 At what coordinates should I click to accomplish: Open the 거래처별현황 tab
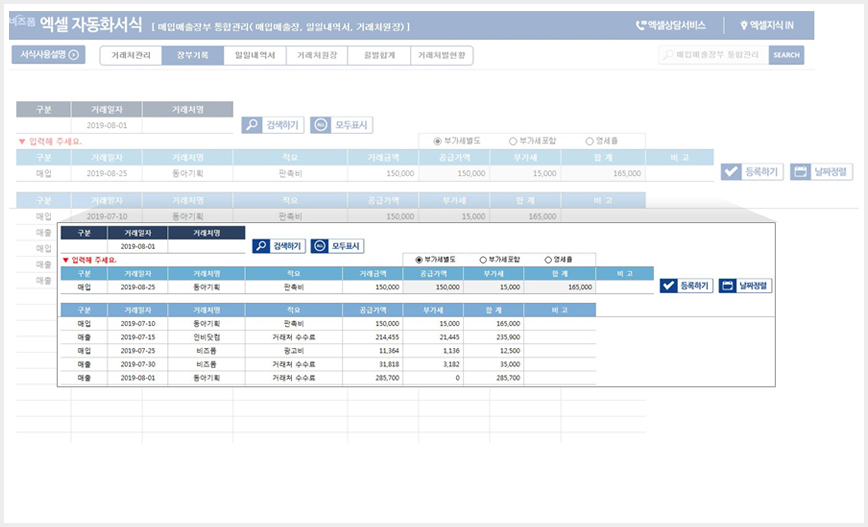(x=442, y=55)
